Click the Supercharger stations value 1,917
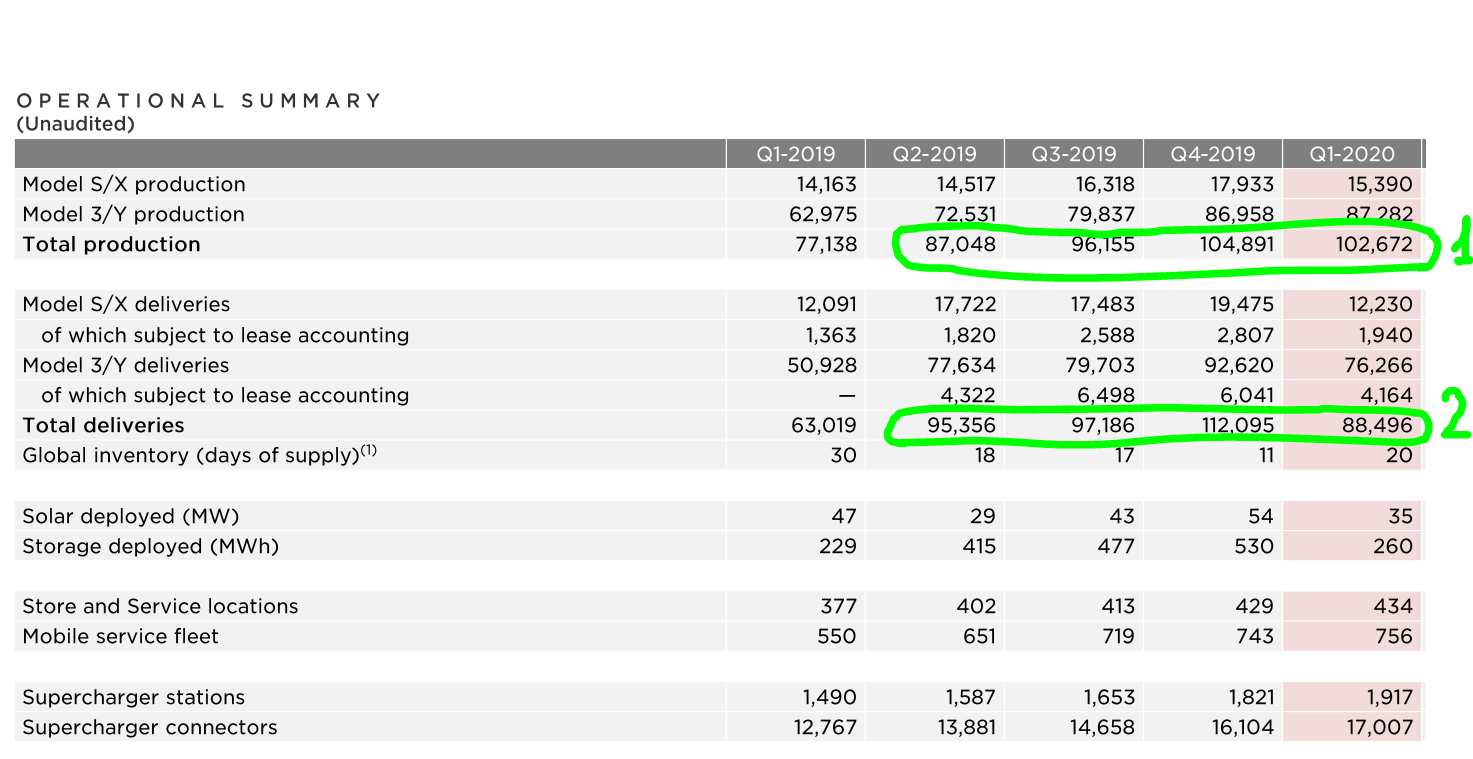Image resolution: width=1473 pixels, height=759 pixels. tap(1388, 697)
